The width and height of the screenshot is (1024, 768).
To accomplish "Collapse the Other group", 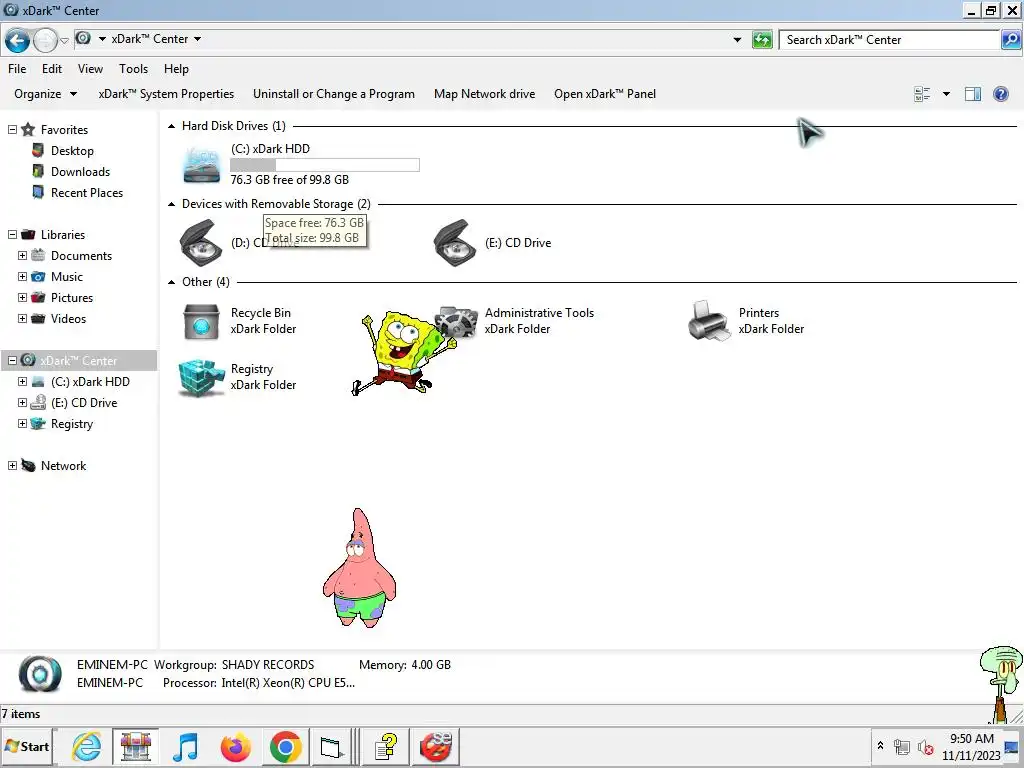I will 172,282.
